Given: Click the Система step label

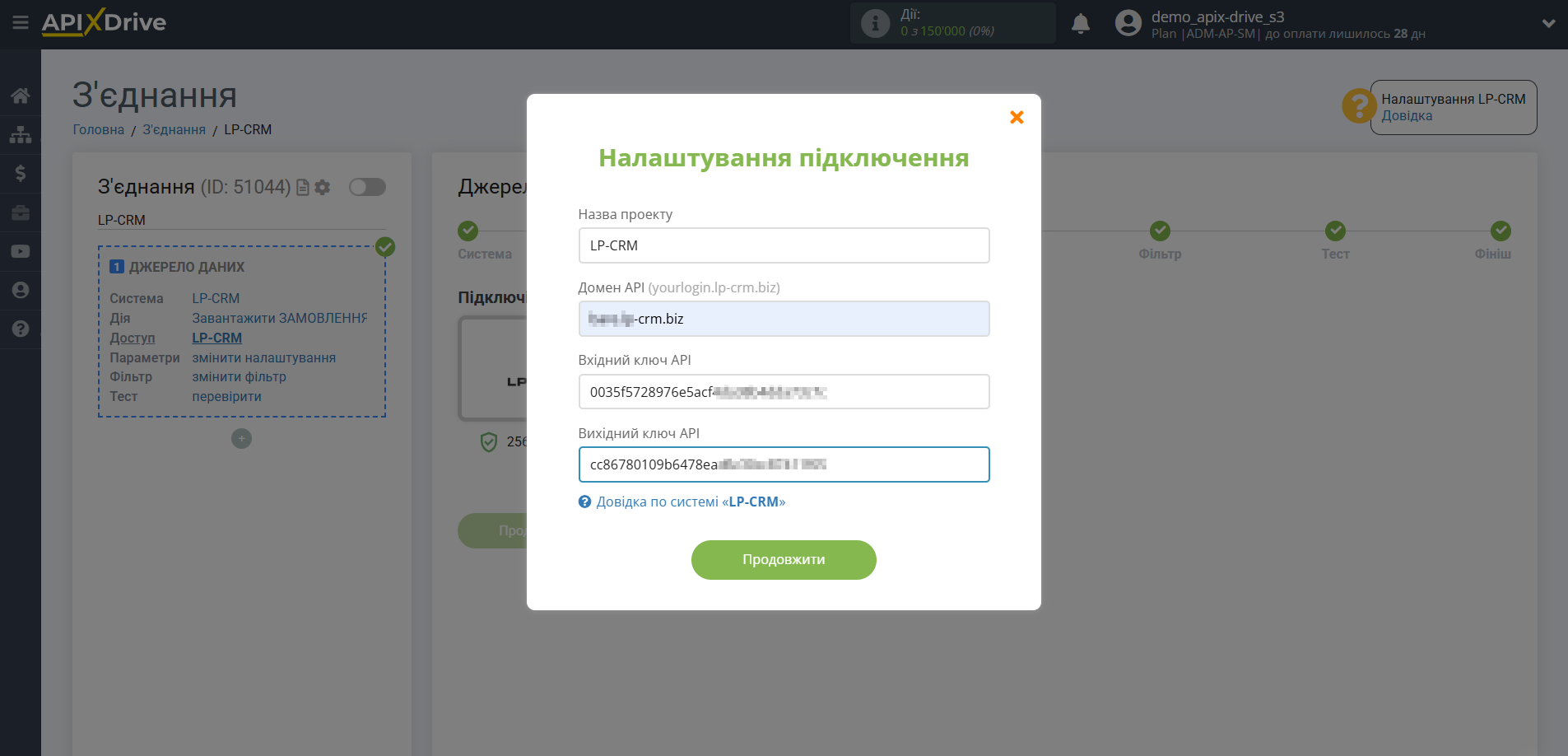Looking at the screenshot, I should click(485, 254).
